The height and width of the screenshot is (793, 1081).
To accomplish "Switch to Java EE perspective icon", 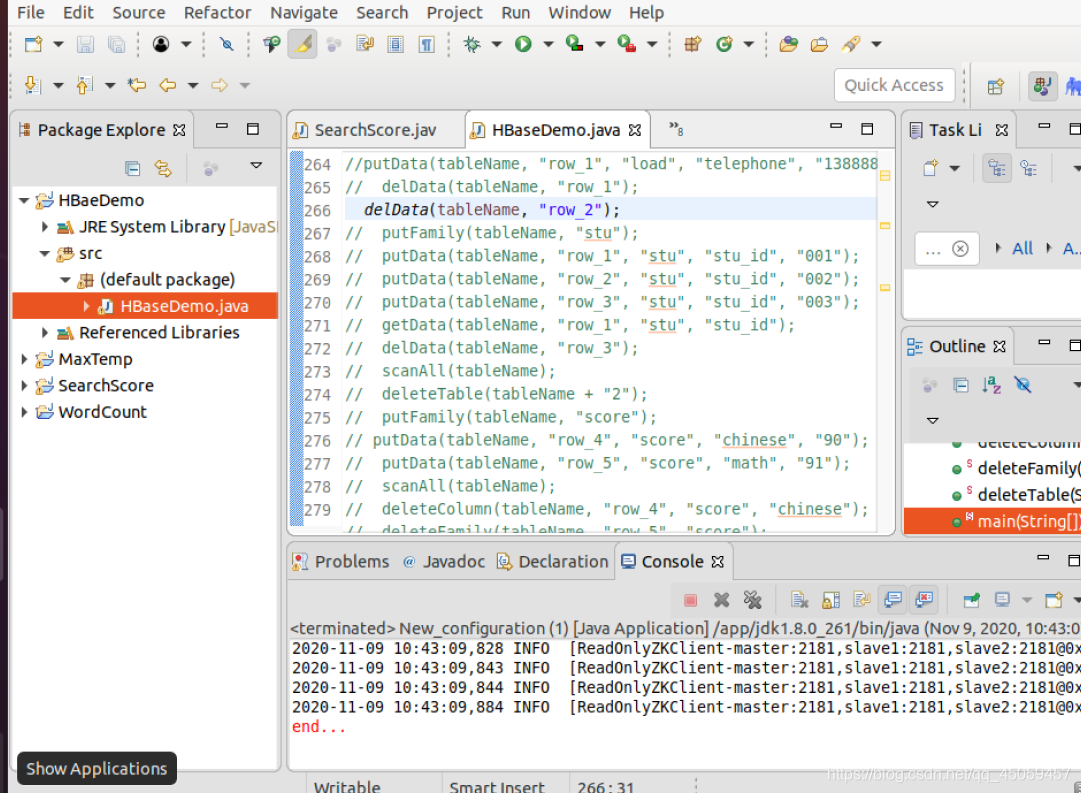I will pos(1042,86).
